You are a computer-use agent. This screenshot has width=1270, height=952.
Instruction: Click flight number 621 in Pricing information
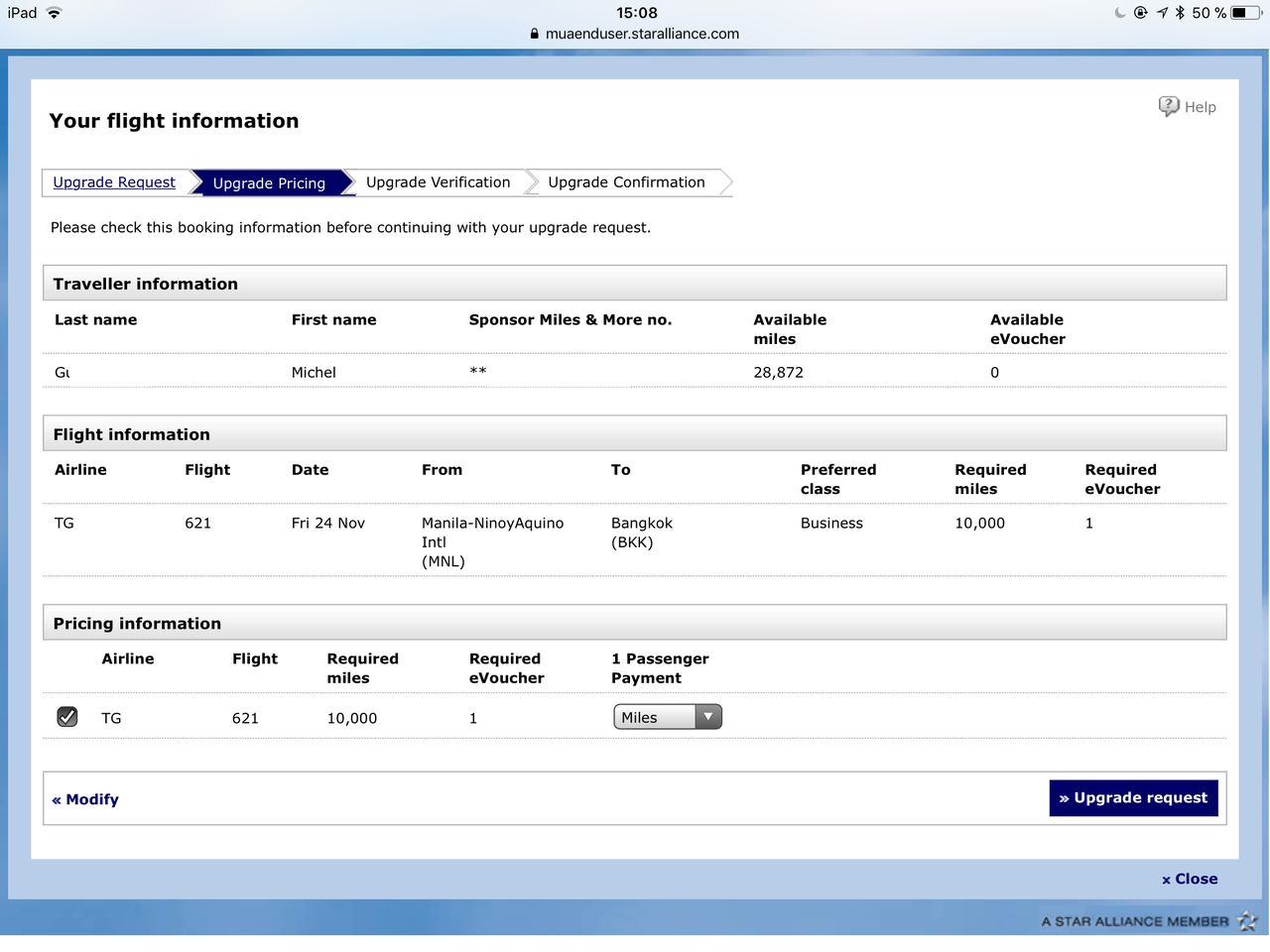point(245,718)
